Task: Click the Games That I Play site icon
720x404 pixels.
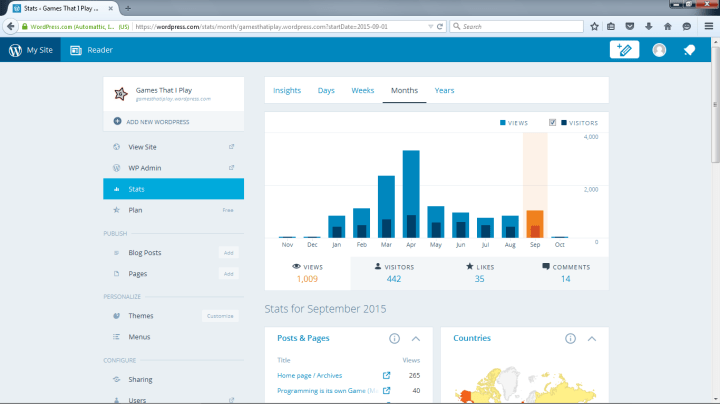Action: coord(121,94)
